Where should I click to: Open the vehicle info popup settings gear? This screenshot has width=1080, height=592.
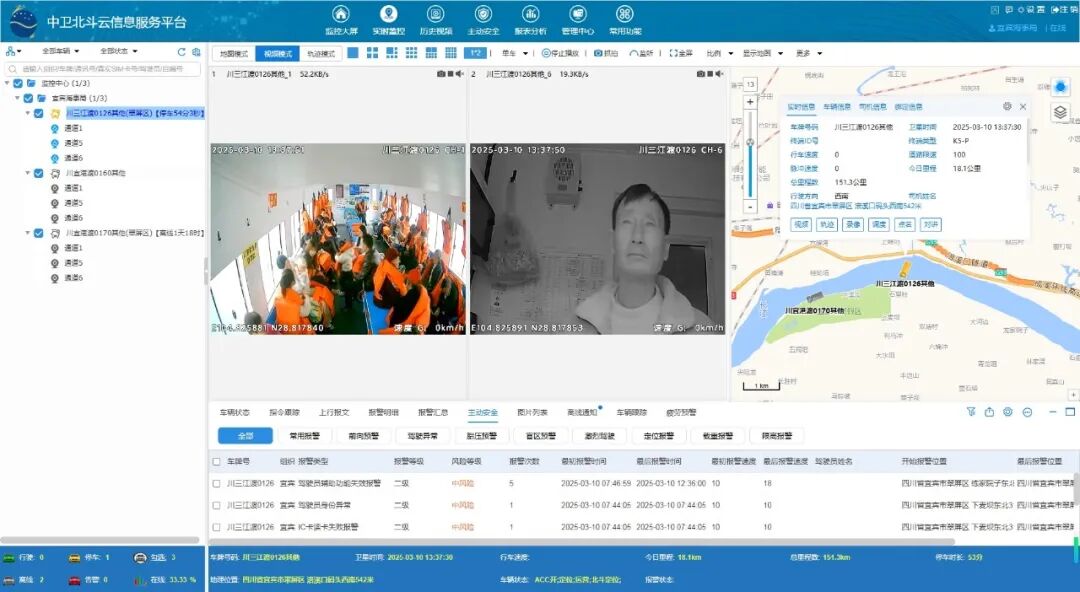(1007, 106)
